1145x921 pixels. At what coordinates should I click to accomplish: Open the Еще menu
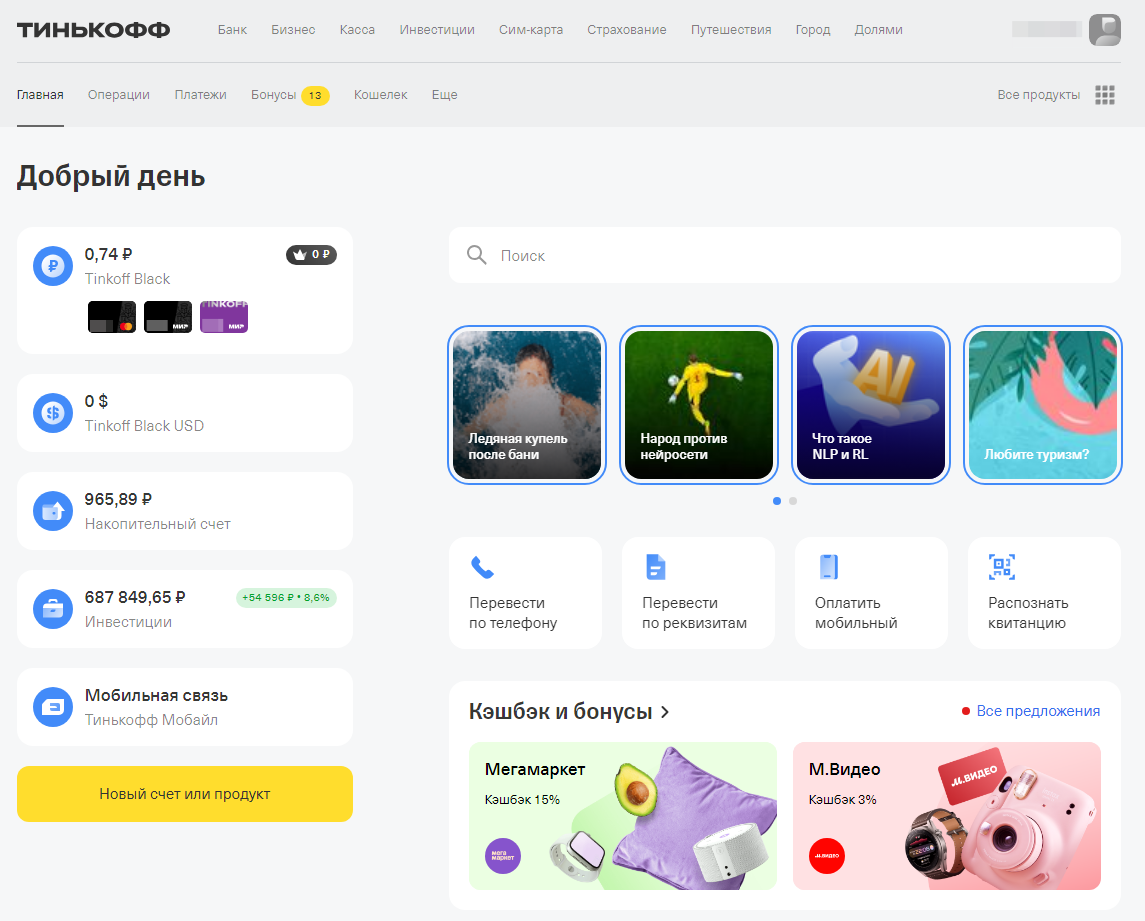click(444, 95)
